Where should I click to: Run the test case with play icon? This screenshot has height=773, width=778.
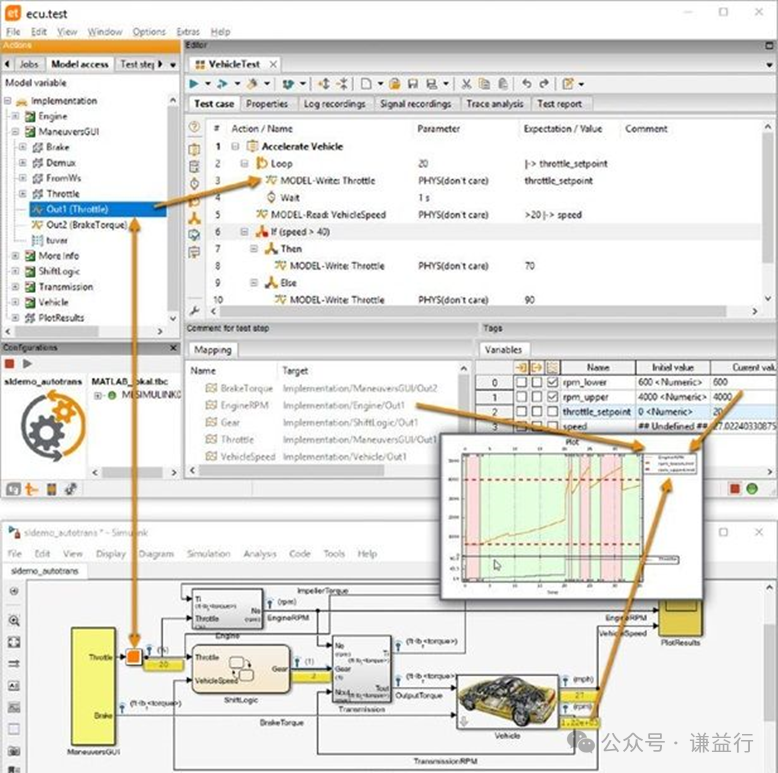point(194,84)
